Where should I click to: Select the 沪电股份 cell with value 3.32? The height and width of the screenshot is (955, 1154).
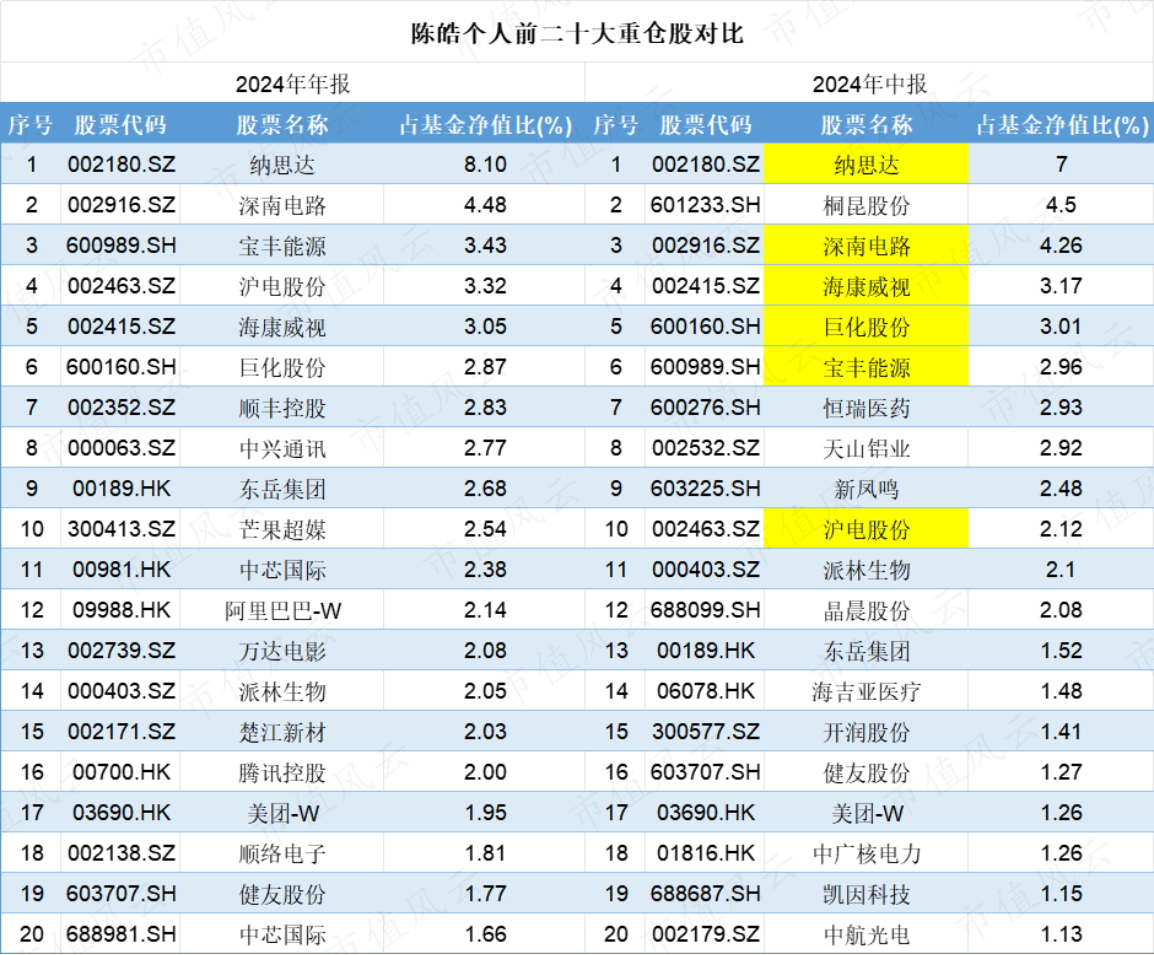282,286
